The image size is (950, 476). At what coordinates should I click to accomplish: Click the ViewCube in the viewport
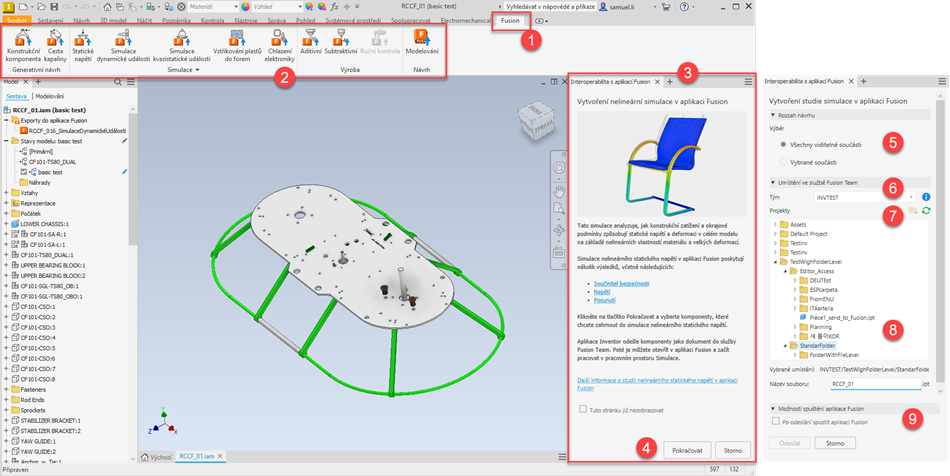tap(534, 122)
